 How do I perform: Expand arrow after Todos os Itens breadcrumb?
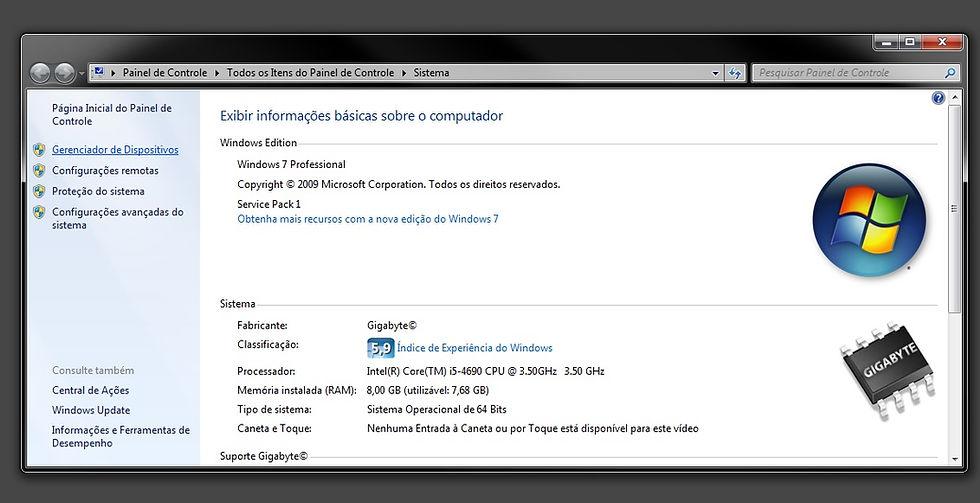coord(404,72)
